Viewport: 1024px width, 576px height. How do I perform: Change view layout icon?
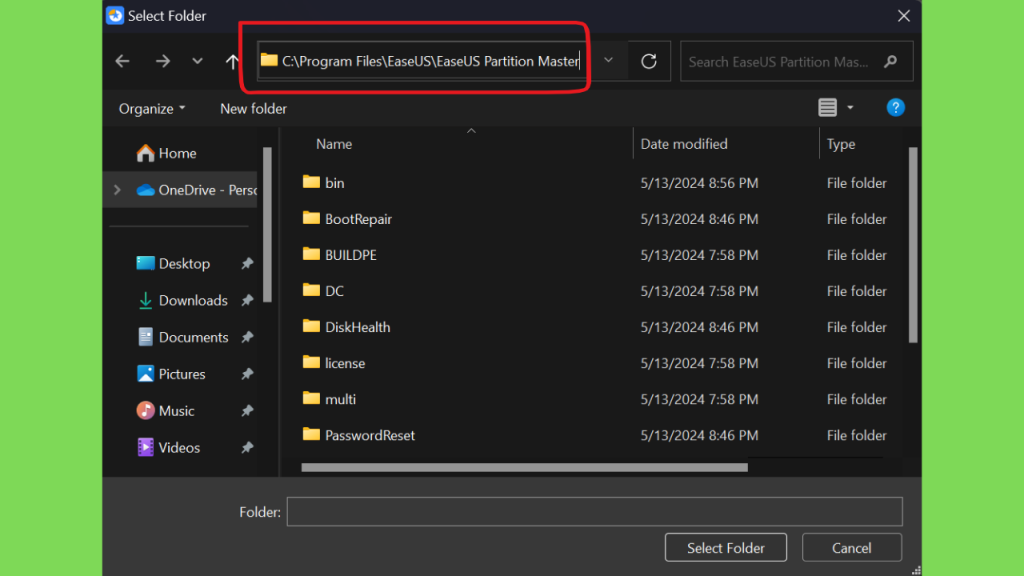pos(827,107)
